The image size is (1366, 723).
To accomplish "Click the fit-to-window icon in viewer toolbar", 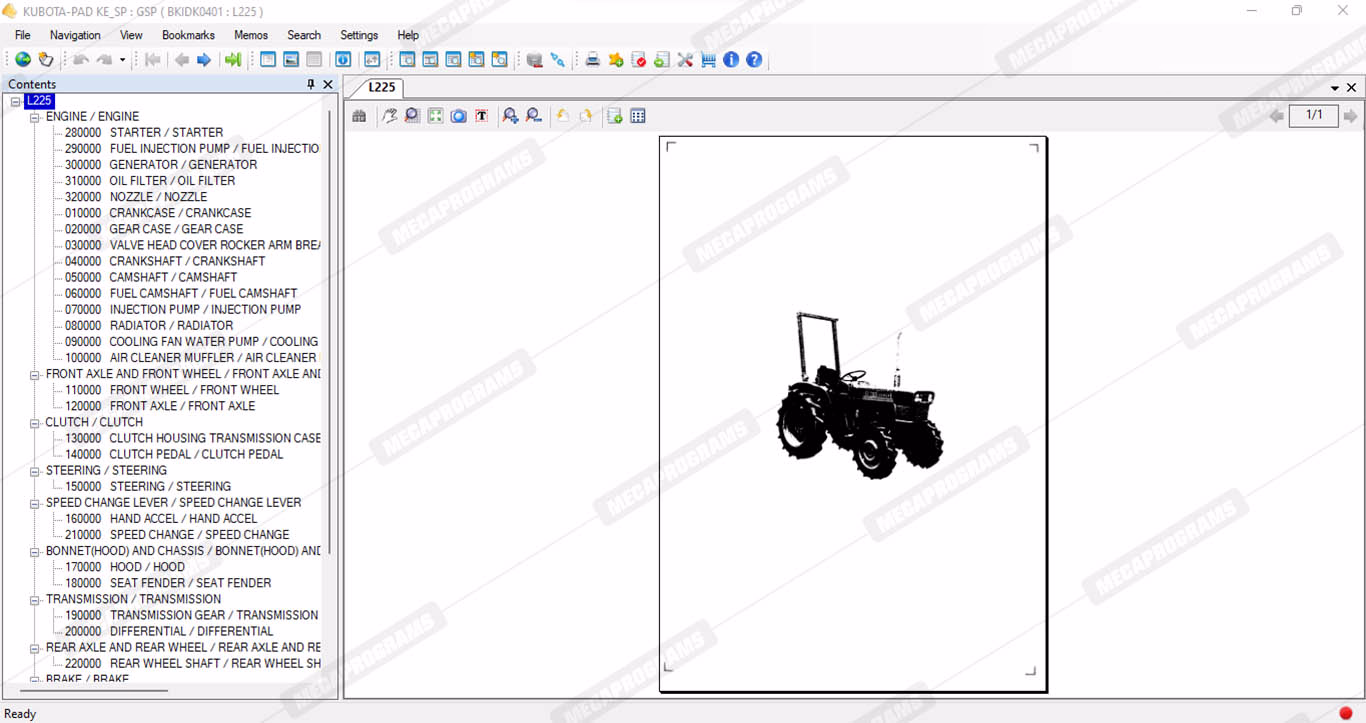I will tap(435, 116).
